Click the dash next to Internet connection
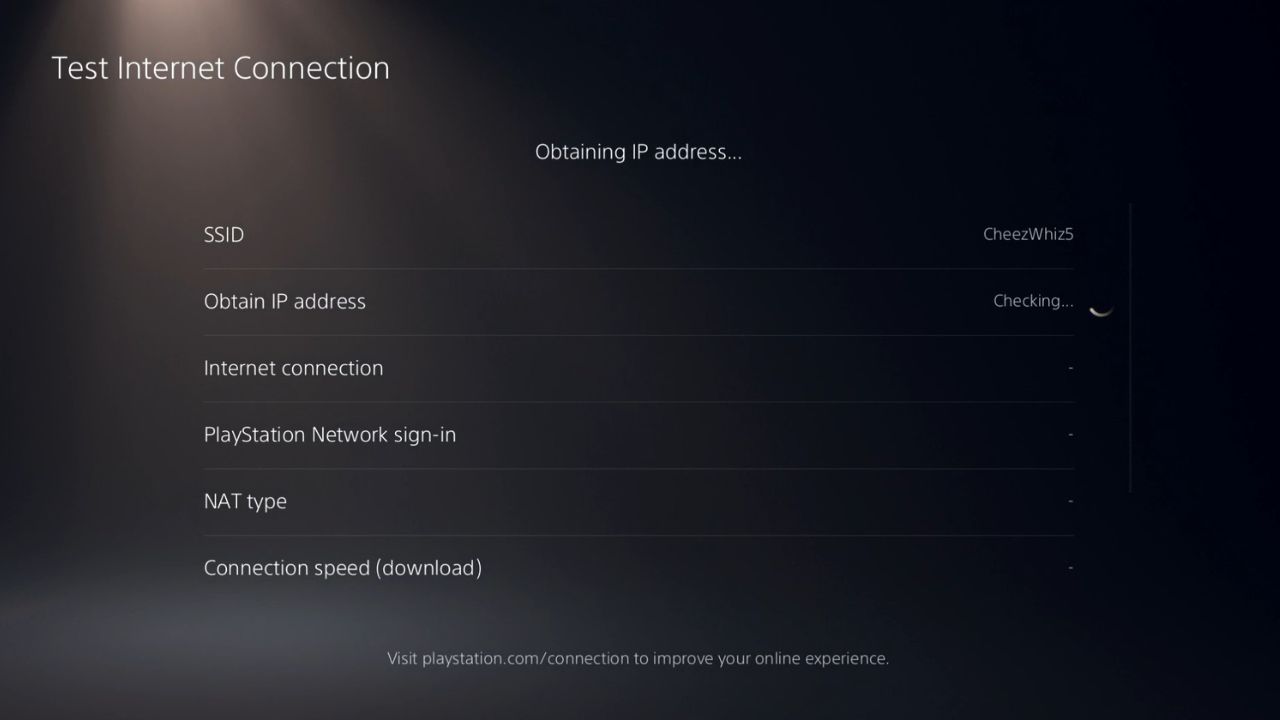The width and height of the screenshot is (1280, 720). coord(1070,367)
